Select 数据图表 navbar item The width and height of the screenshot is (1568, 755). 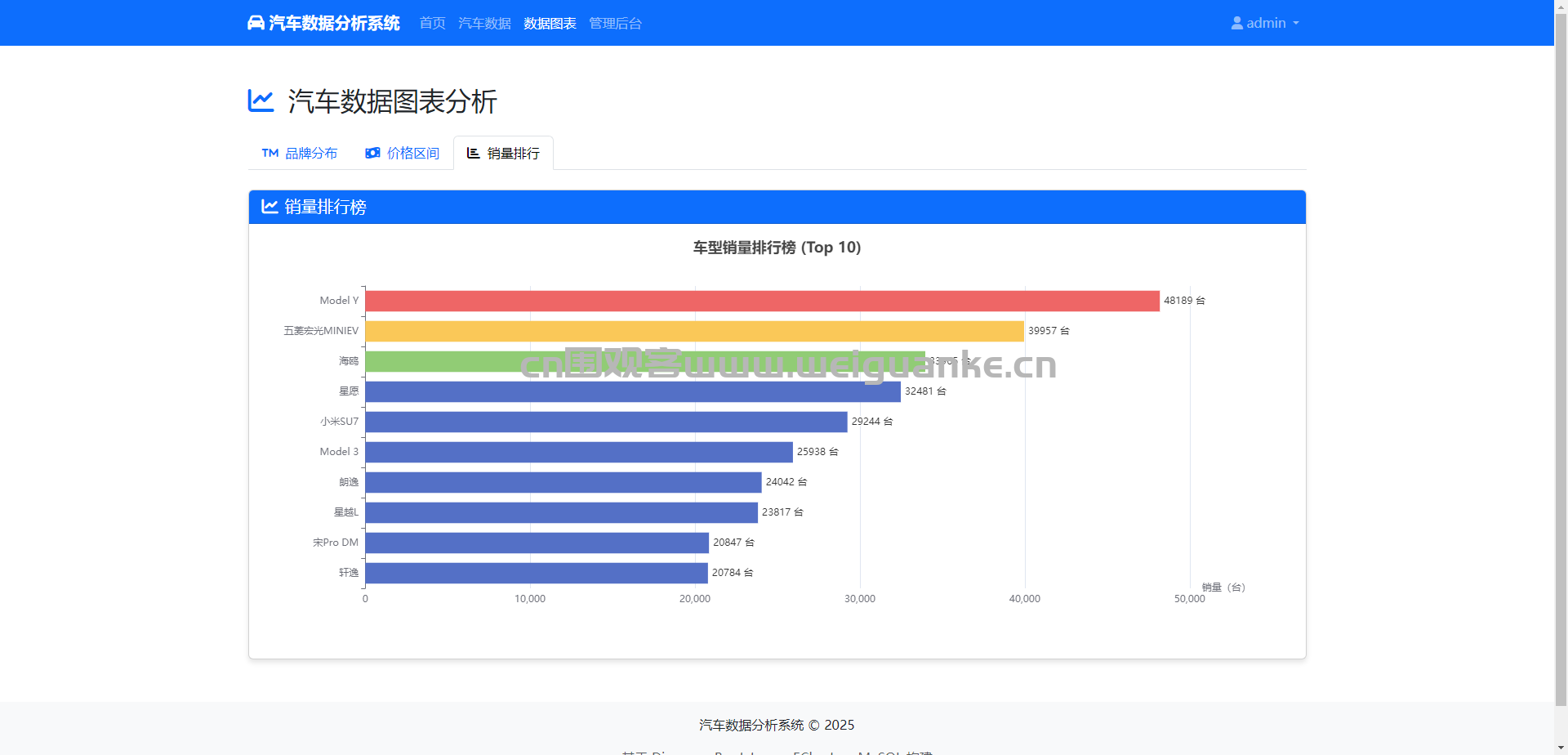(x=550, y=23)
